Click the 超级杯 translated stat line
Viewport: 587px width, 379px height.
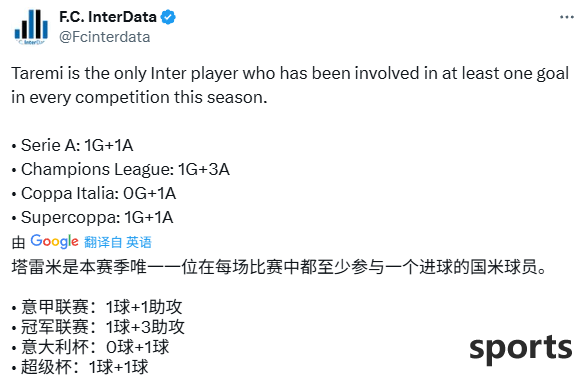(x=80, y=367)
